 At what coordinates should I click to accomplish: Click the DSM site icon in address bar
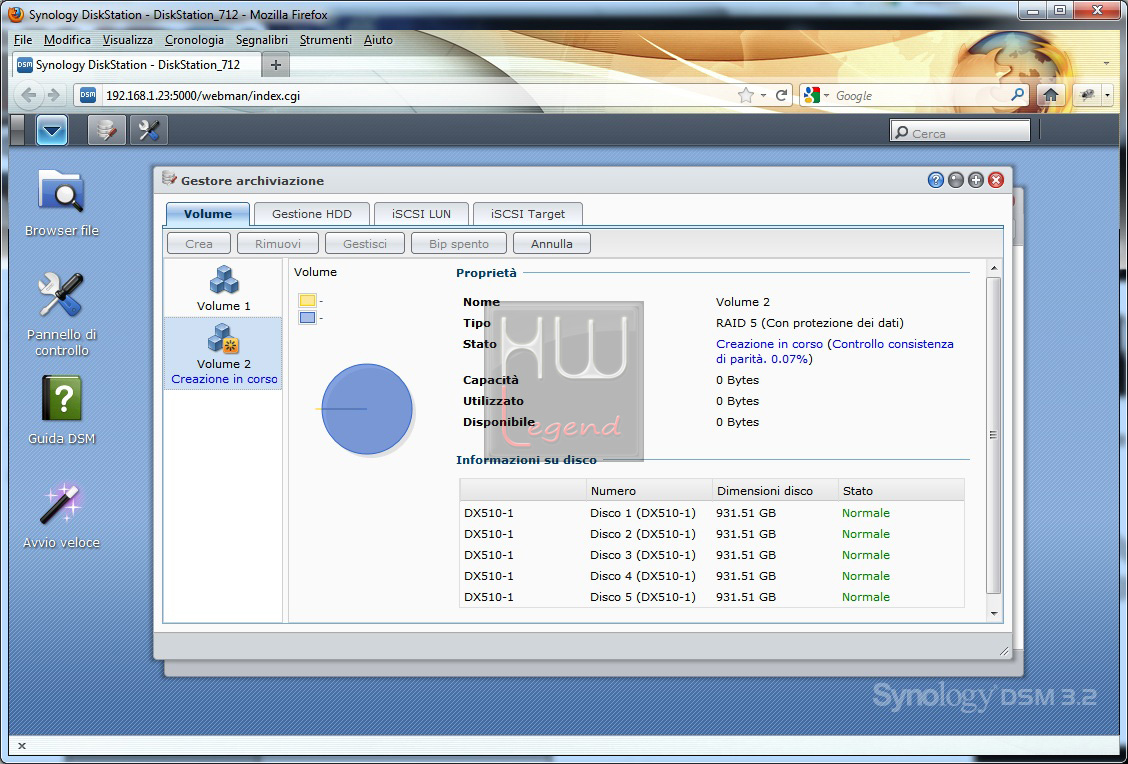pos(88,95)
